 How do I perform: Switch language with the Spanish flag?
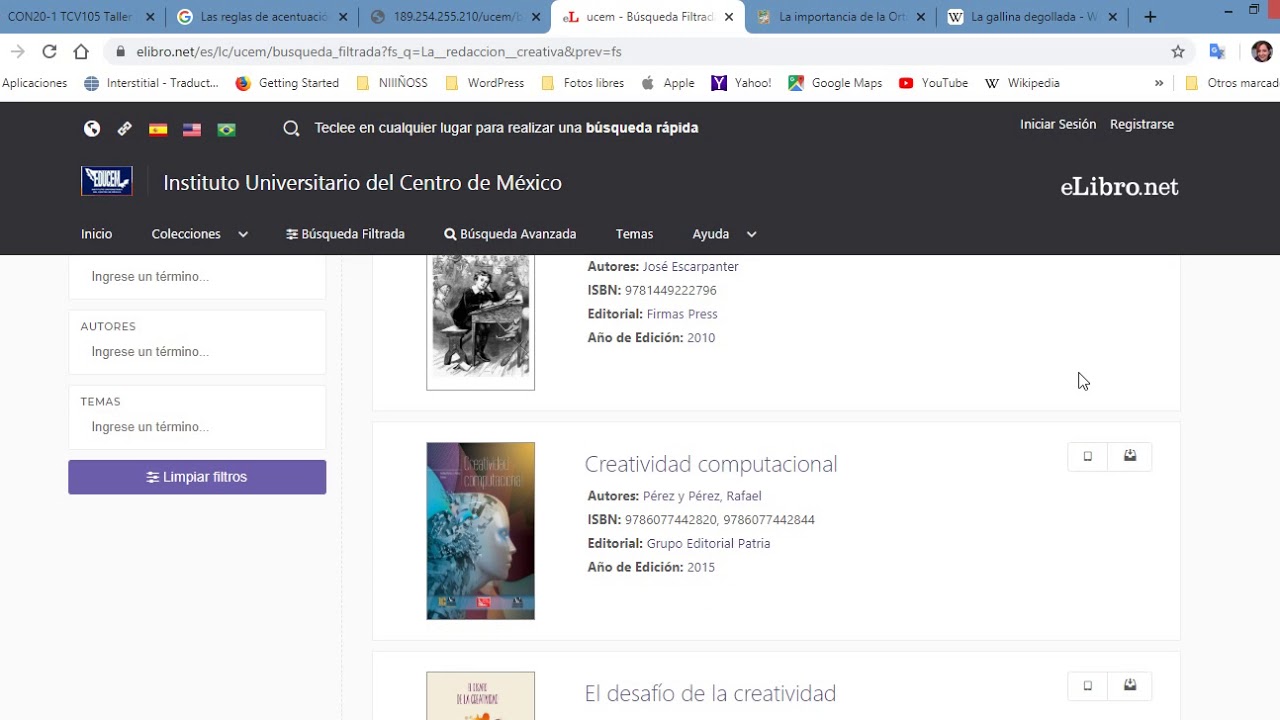click(158, 129)
